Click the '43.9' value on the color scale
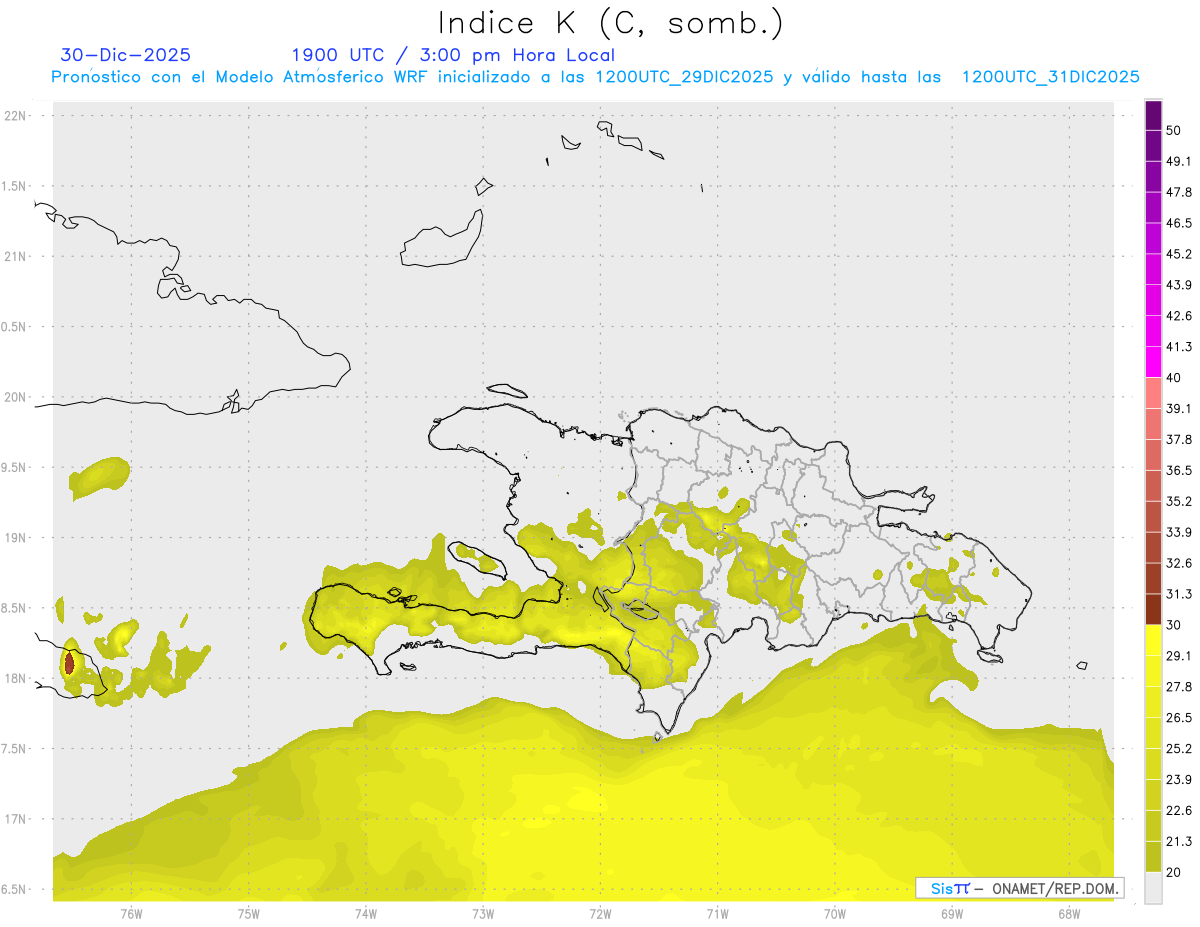Screen dimensions: 1200x927 1179,285
